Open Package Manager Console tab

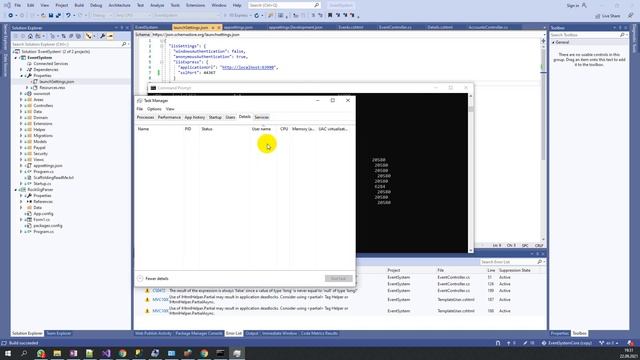coord(199,333)
